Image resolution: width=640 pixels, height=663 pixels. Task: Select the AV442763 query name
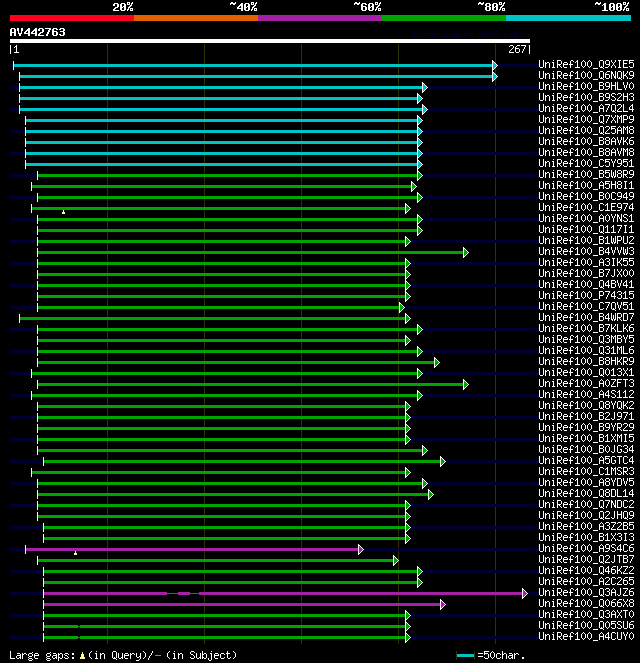38,32
